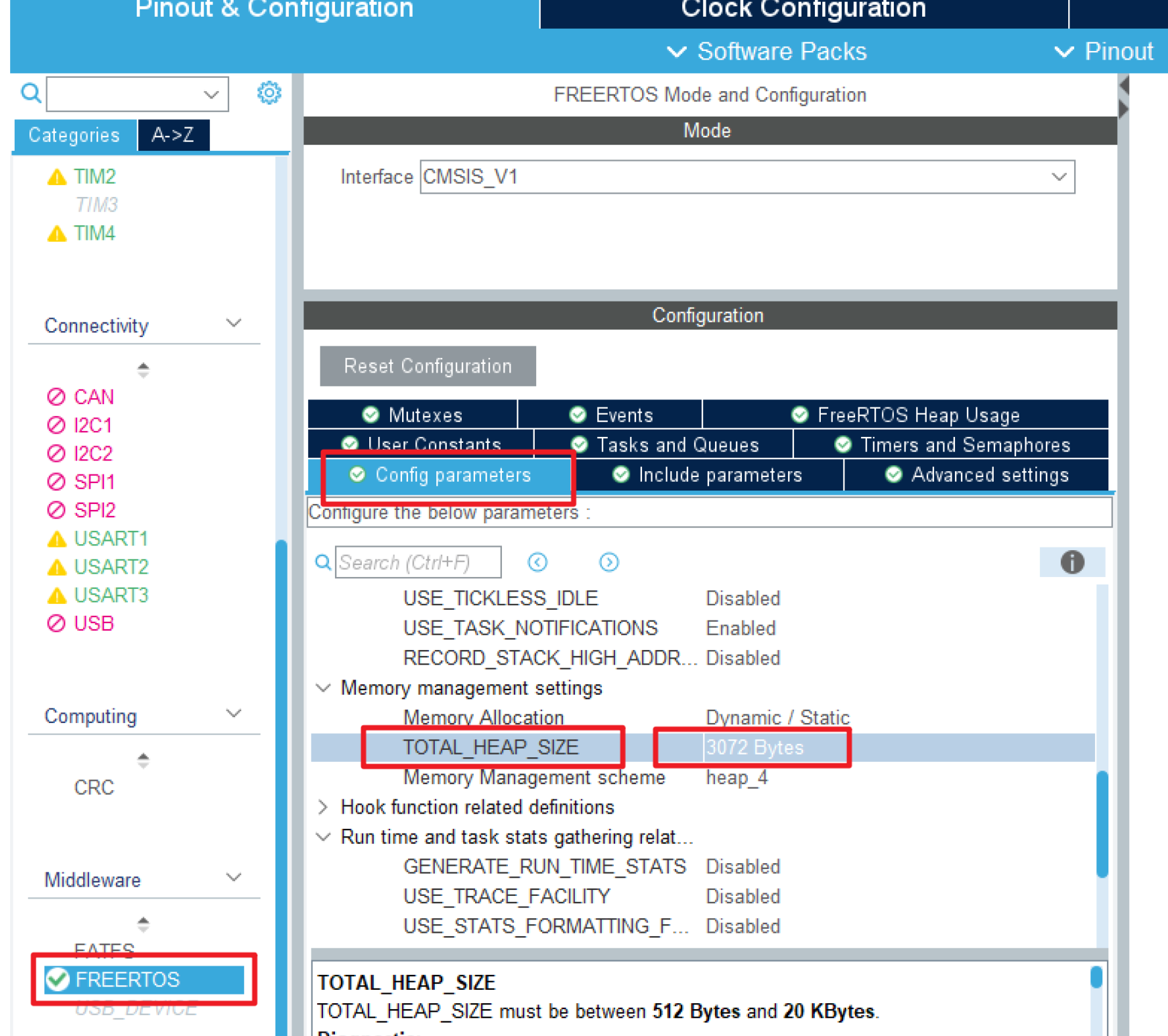Open the Events tab
This screenshot has height=1036, width=1168.
click(610, 415)
